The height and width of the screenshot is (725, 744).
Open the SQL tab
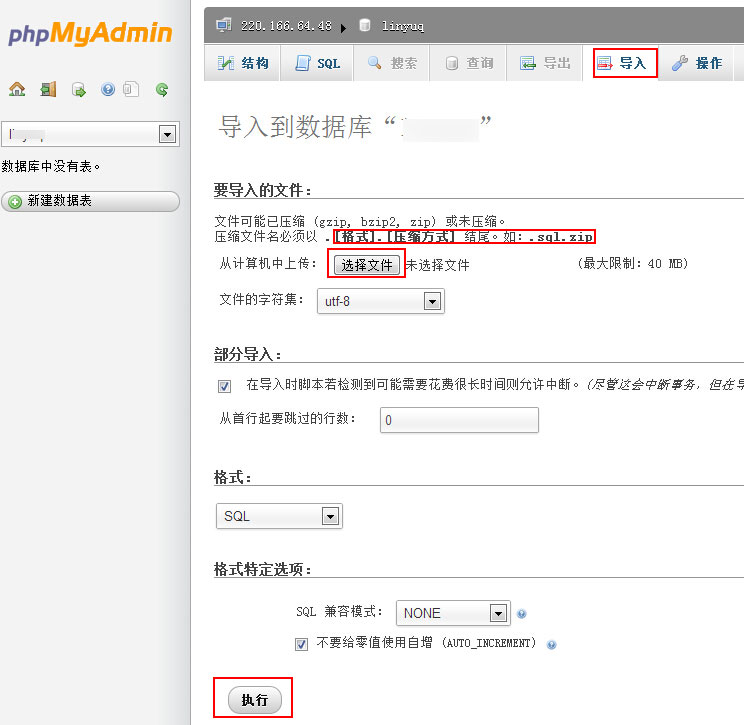pyautogui.click(x=318, y=63)
